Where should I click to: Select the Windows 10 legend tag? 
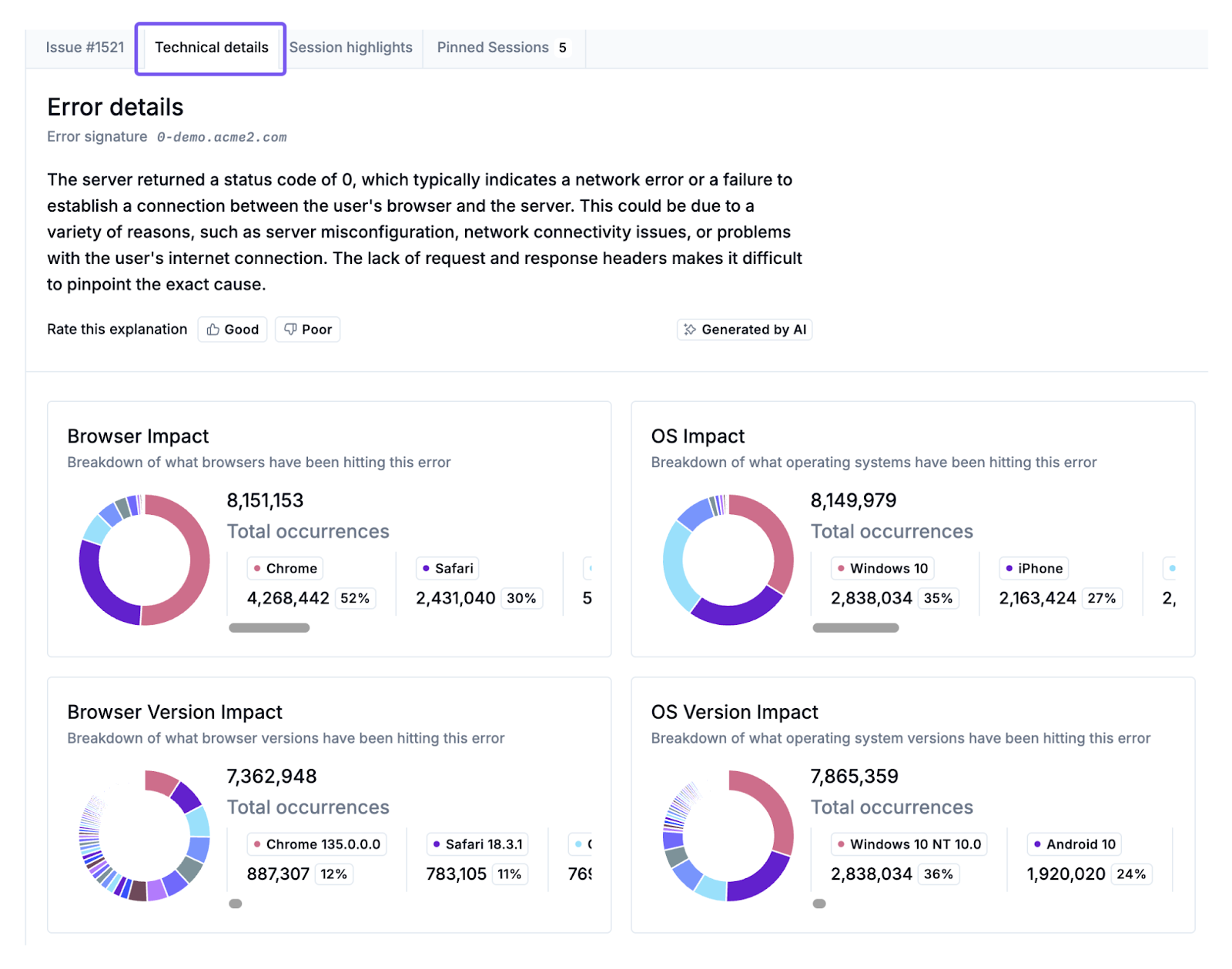(882, 569)
